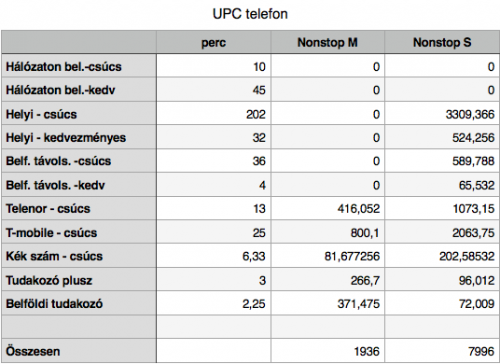Viewport: 500px width, 364px height.
Task: Select the cell containing 3309,366
Action: tap(442, 114)
